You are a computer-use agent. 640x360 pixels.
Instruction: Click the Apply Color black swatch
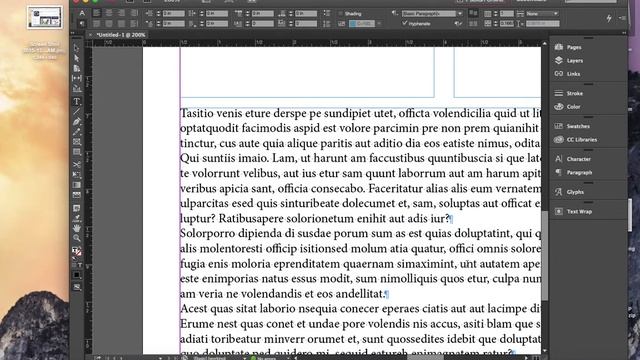(76, 276)
